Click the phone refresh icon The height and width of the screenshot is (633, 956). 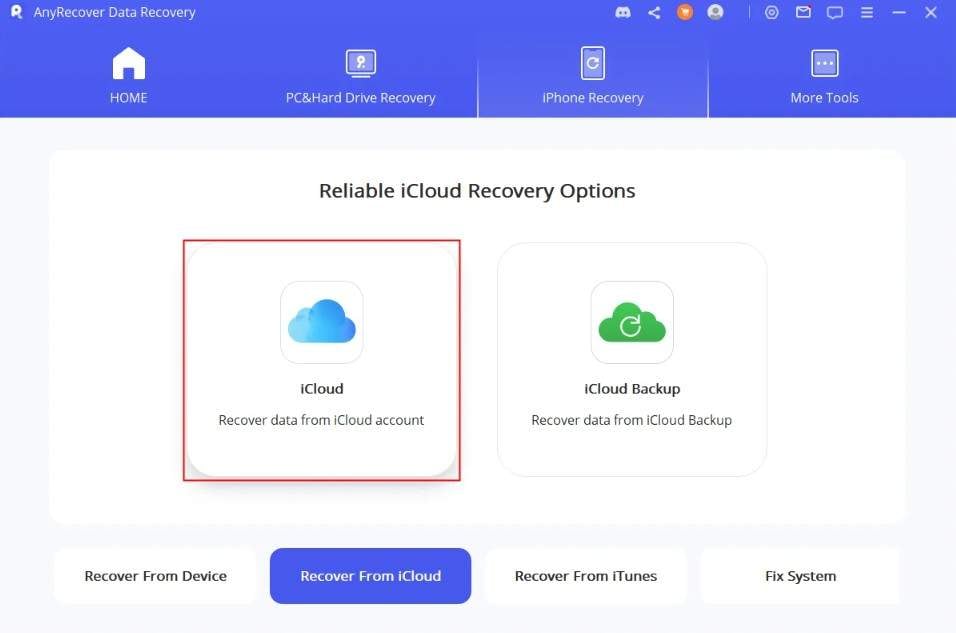click(593, 63)
